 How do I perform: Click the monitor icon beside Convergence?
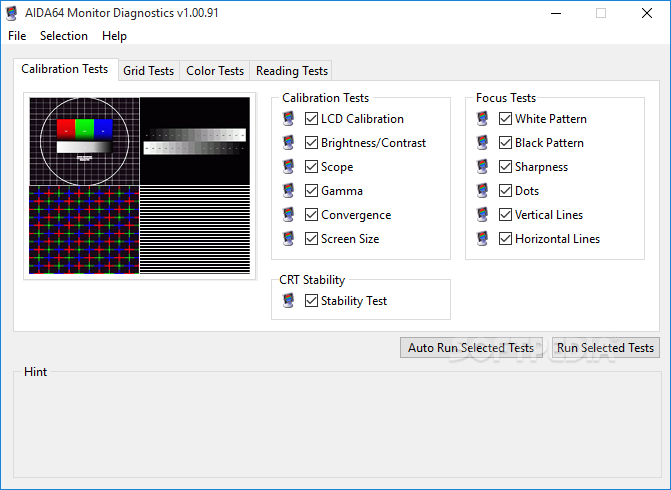(x=289, y=214)
